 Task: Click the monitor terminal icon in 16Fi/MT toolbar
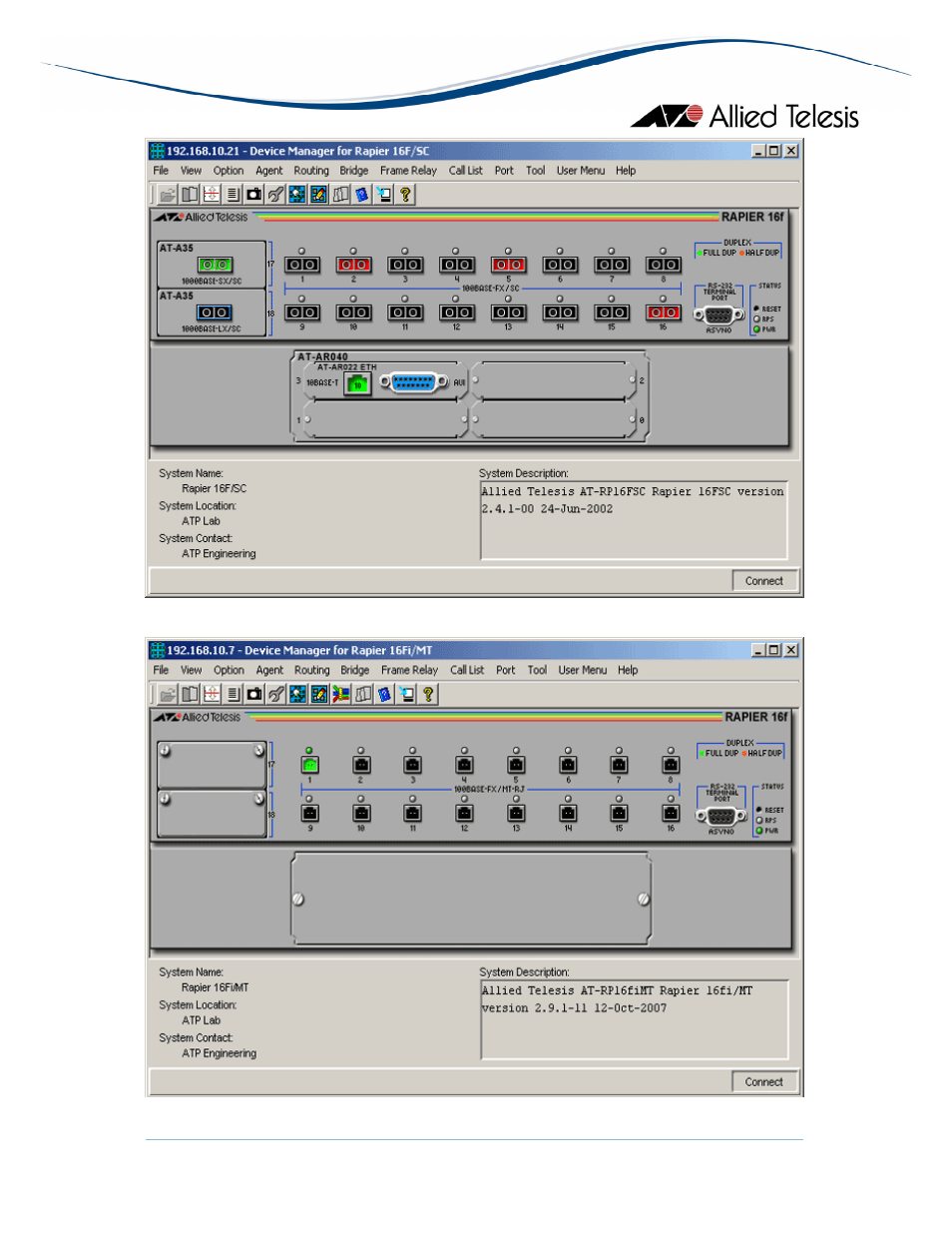point(406,694)
